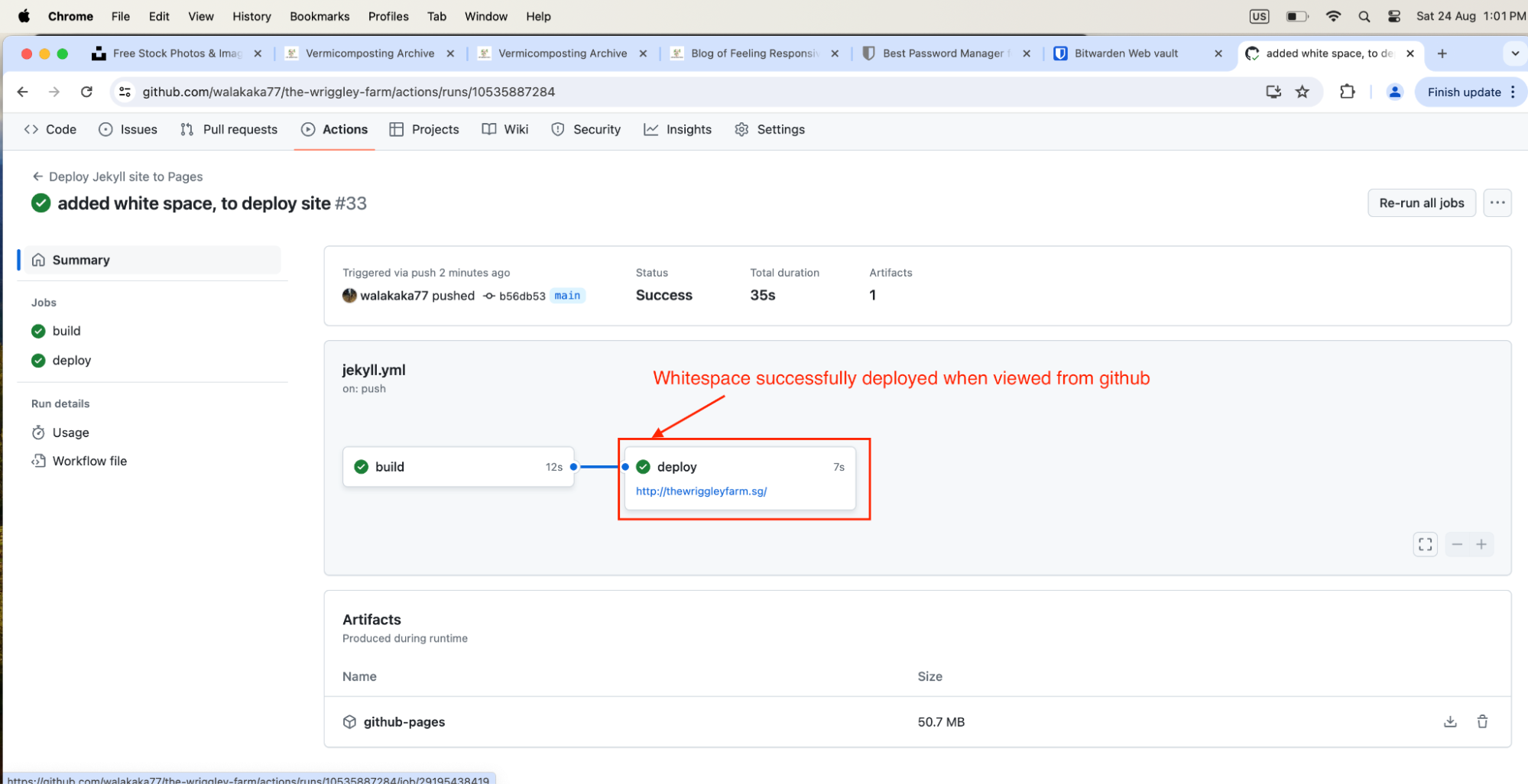Open commit b56db53
Screen dimensions: 1528x784
[x=522, y=296]
